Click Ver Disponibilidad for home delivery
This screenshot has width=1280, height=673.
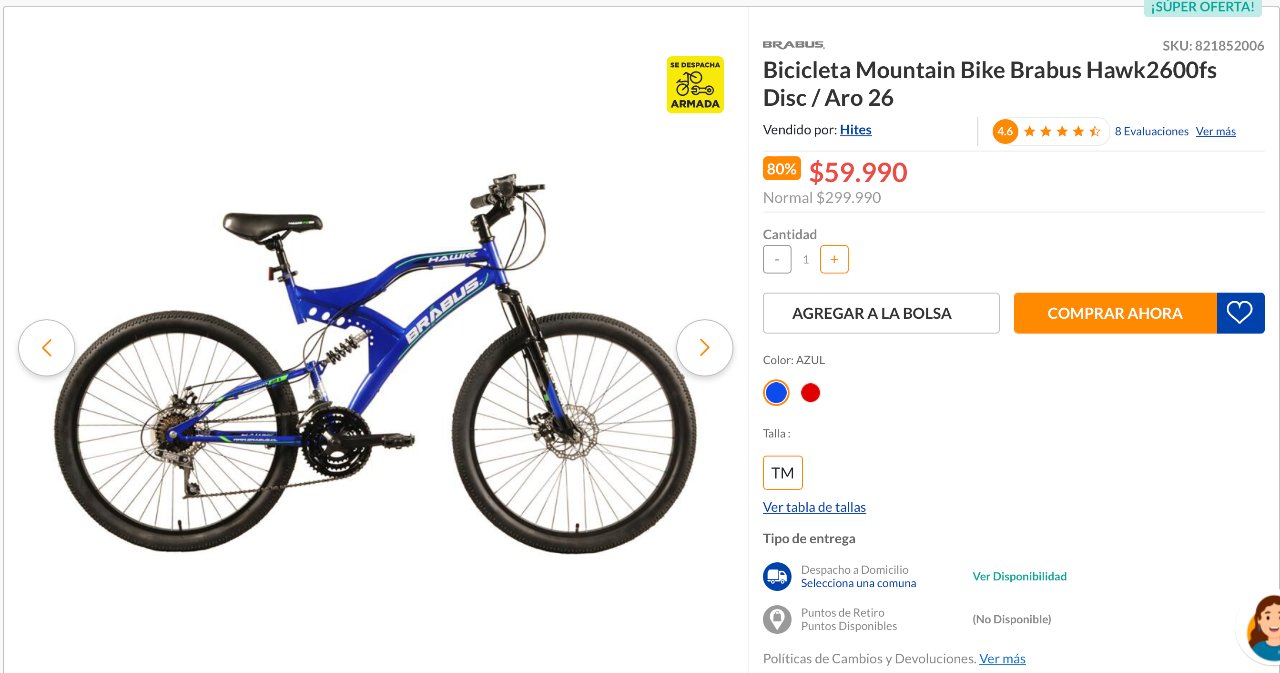(1020, 576)
